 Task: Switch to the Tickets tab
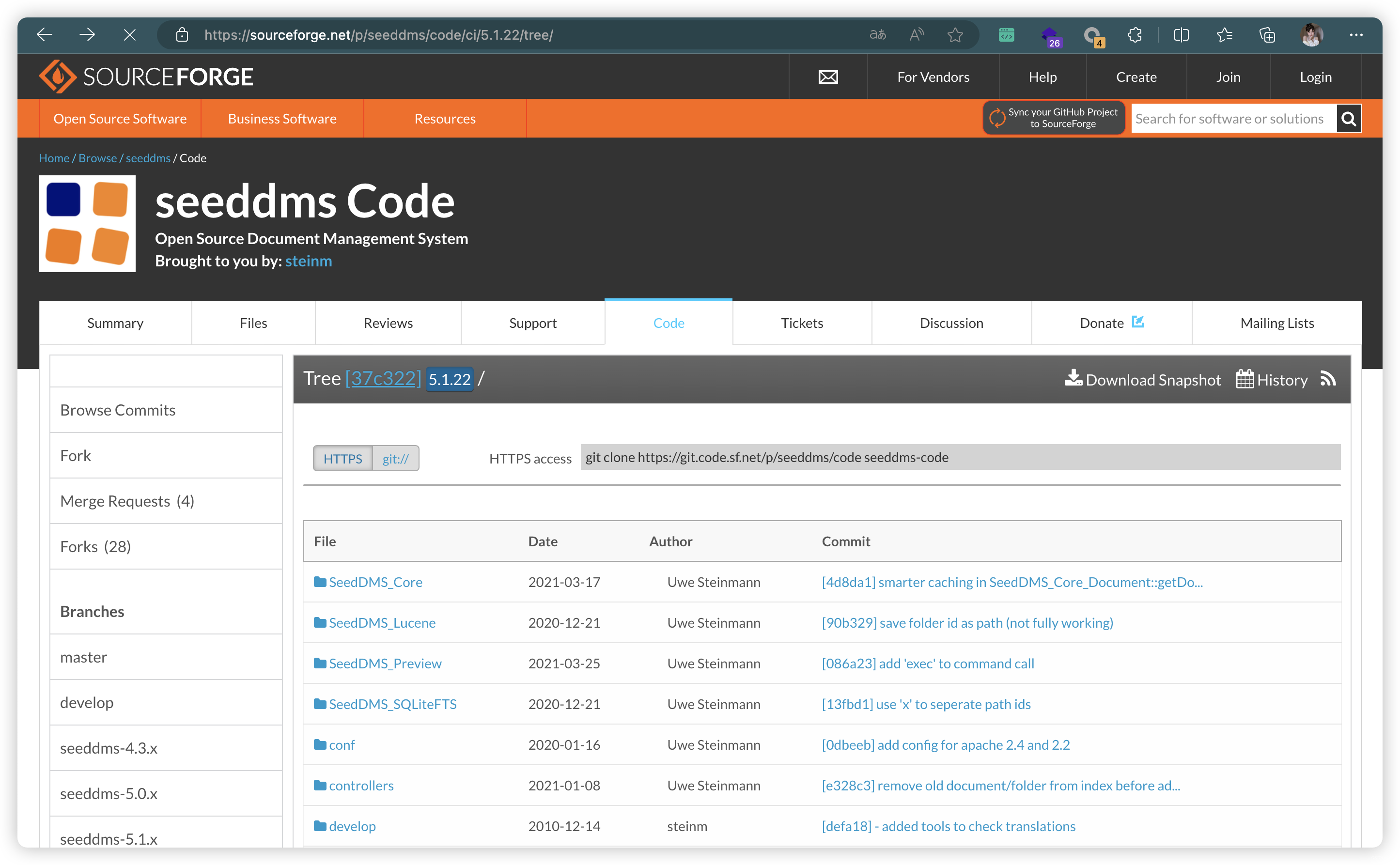[x=802, y=323]
